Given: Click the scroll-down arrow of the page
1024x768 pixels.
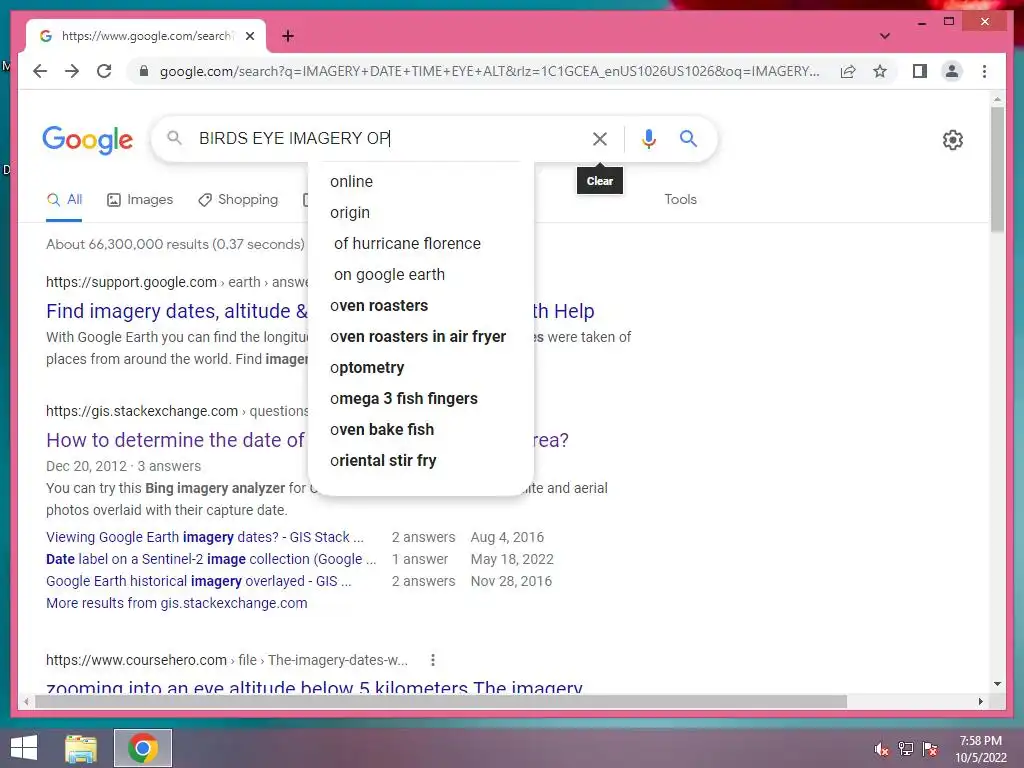Looking at the screenshot, I should click(x=997, y=684).
